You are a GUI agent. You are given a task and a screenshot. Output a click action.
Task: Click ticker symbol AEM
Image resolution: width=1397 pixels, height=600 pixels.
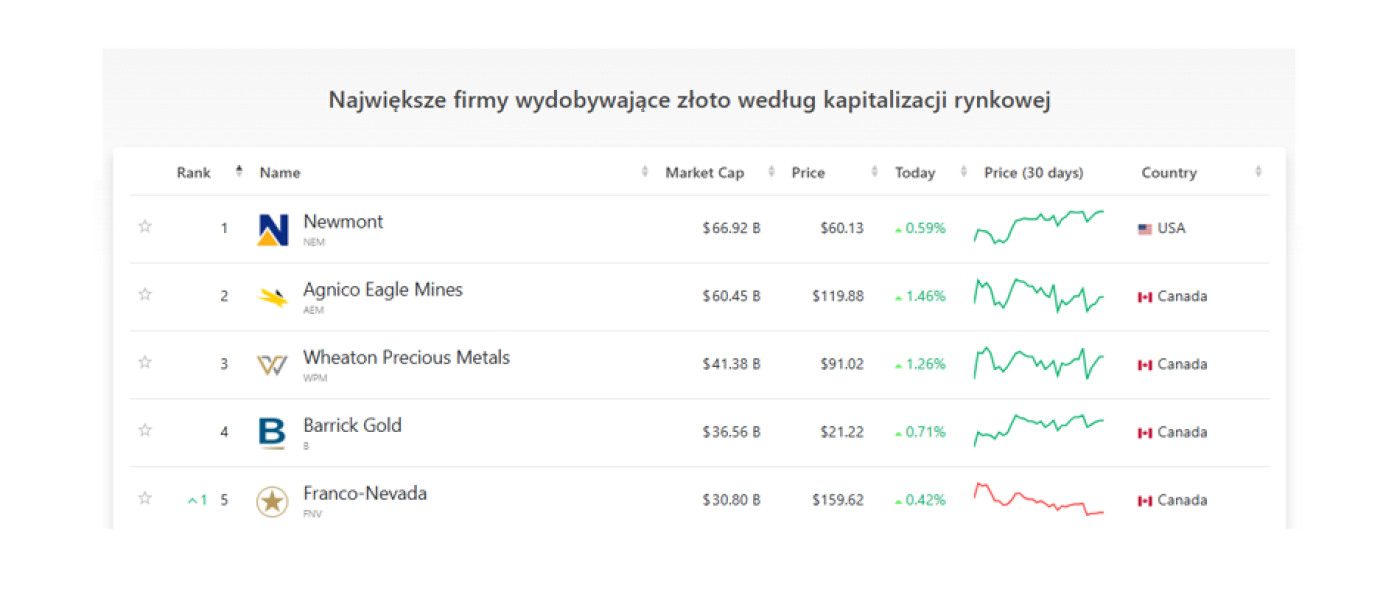point(314,311)
